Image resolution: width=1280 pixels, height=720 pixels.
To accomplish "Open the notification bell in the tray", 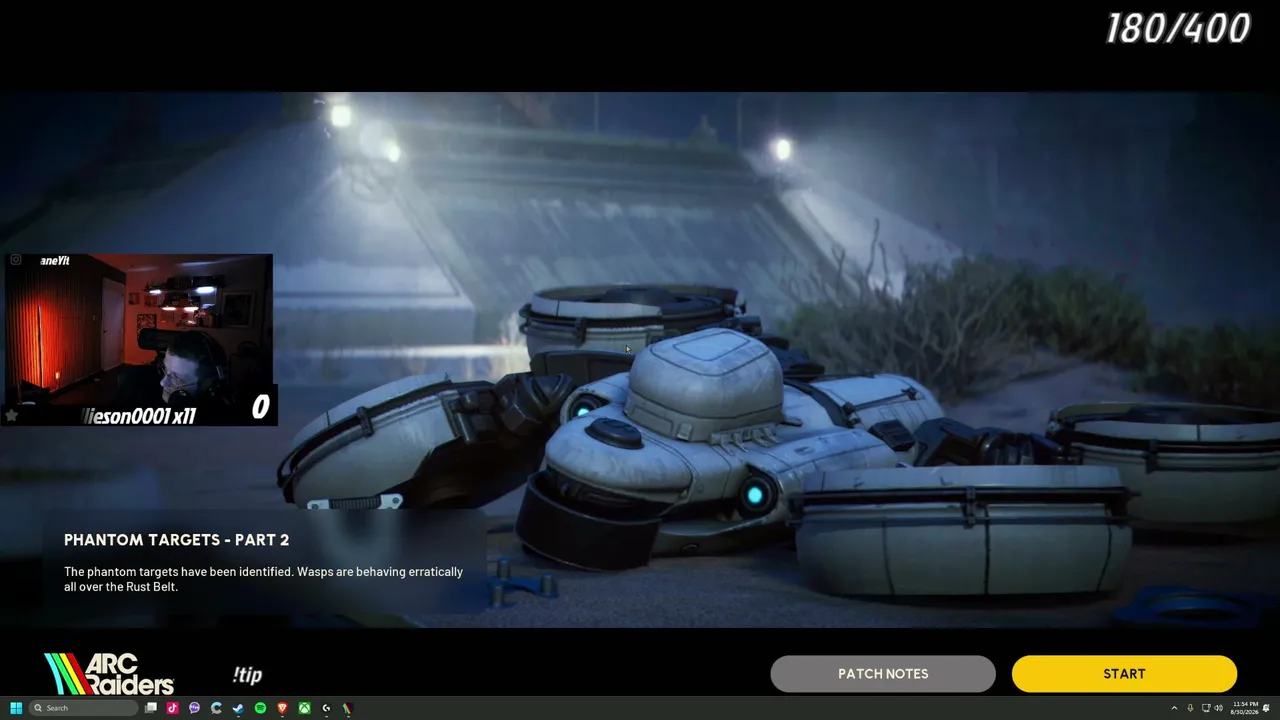I will click(1268, 708).
